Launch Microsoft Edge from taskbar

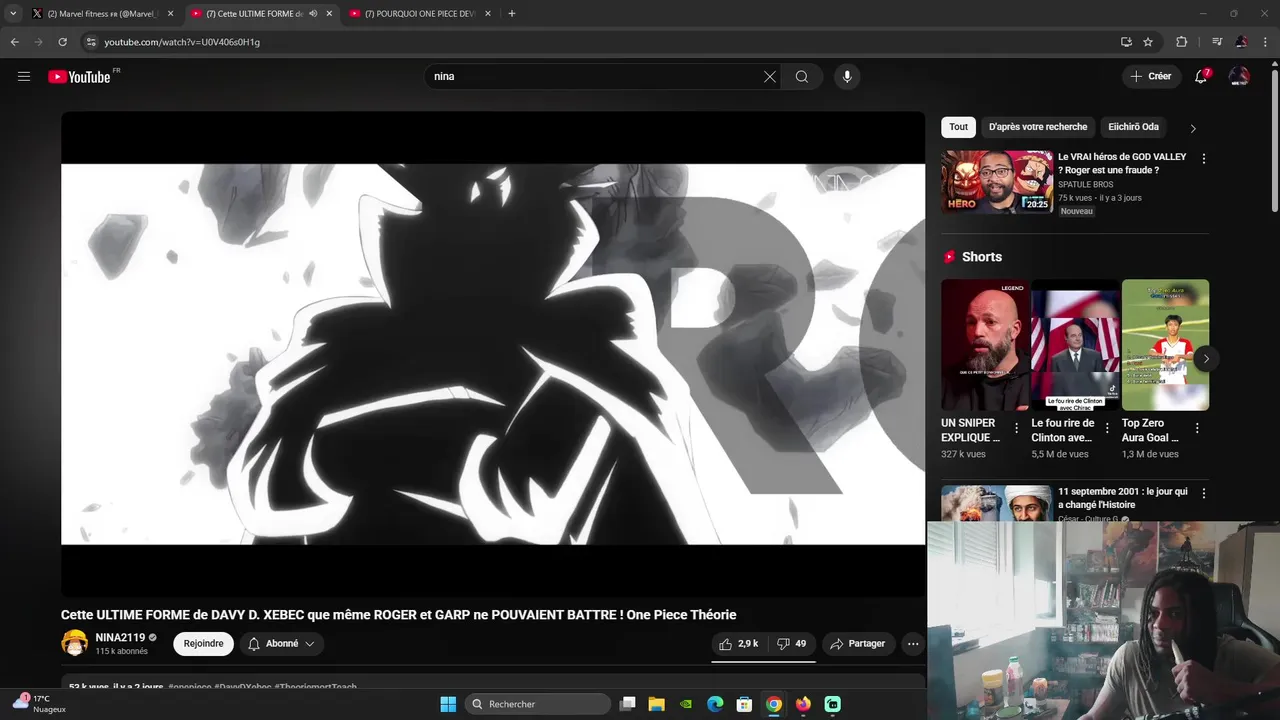715,704
